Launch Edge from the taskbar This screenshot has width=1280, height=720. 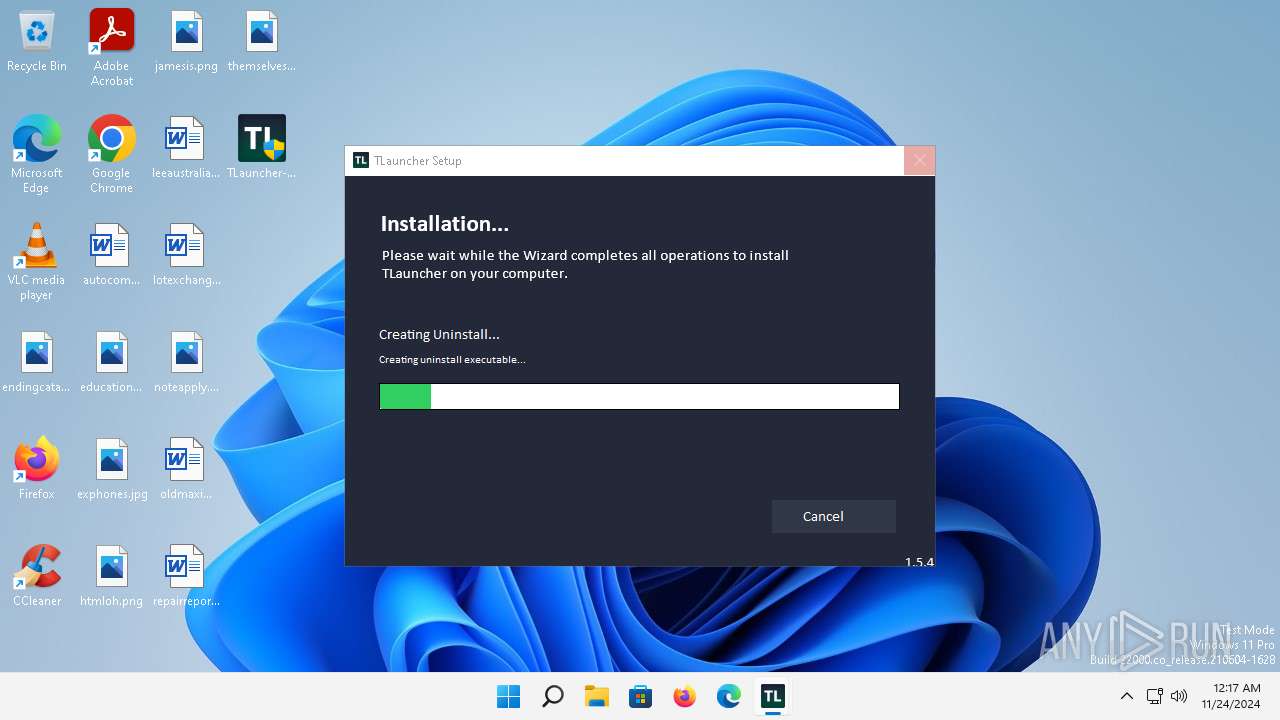pos(728,696)
